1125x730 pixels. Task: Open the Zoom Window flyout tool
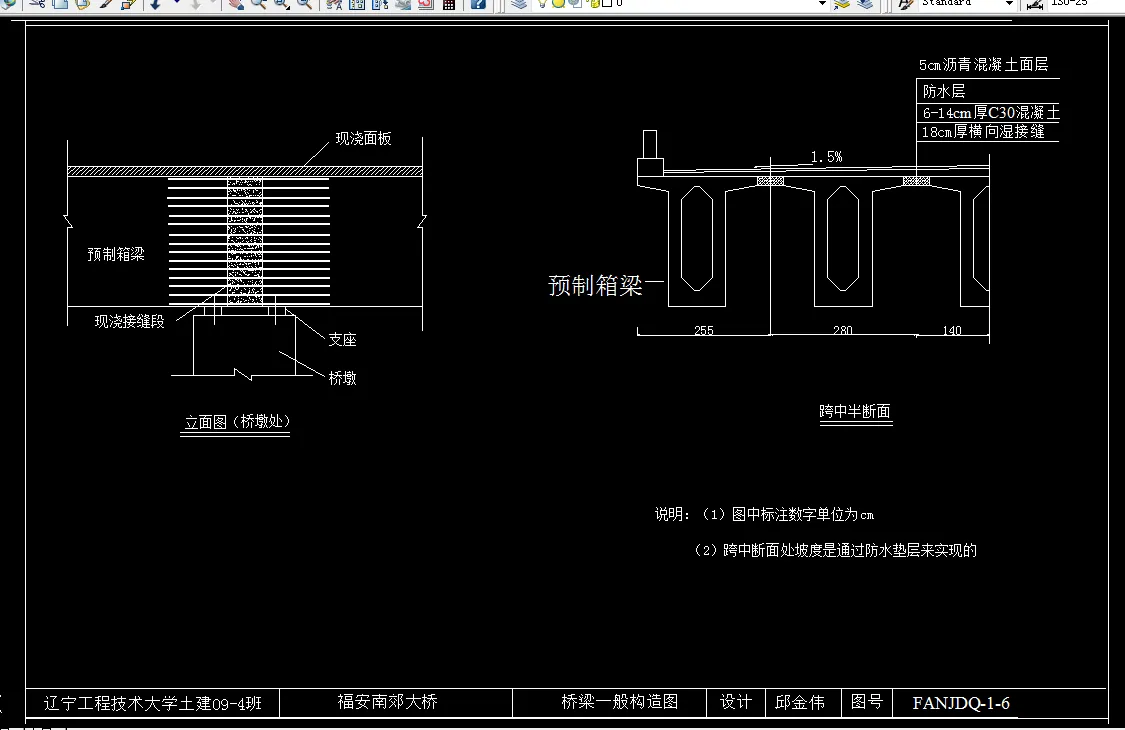(281, 4)
